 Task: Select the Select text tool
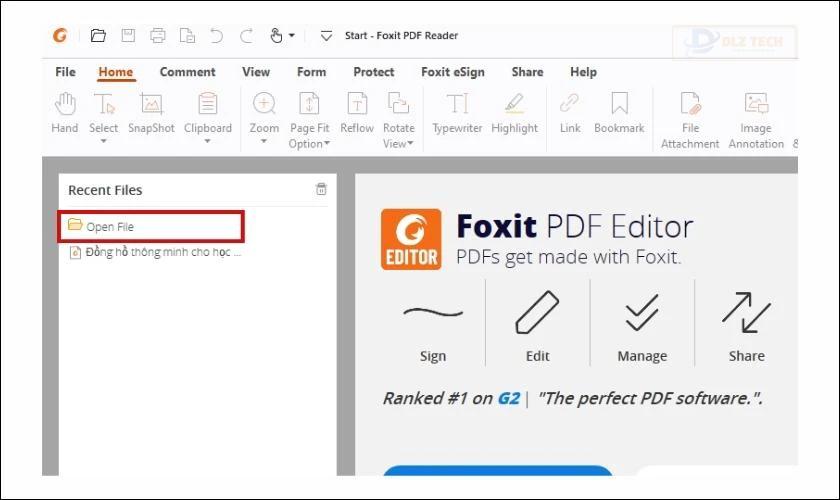click(x=103, y=113)
